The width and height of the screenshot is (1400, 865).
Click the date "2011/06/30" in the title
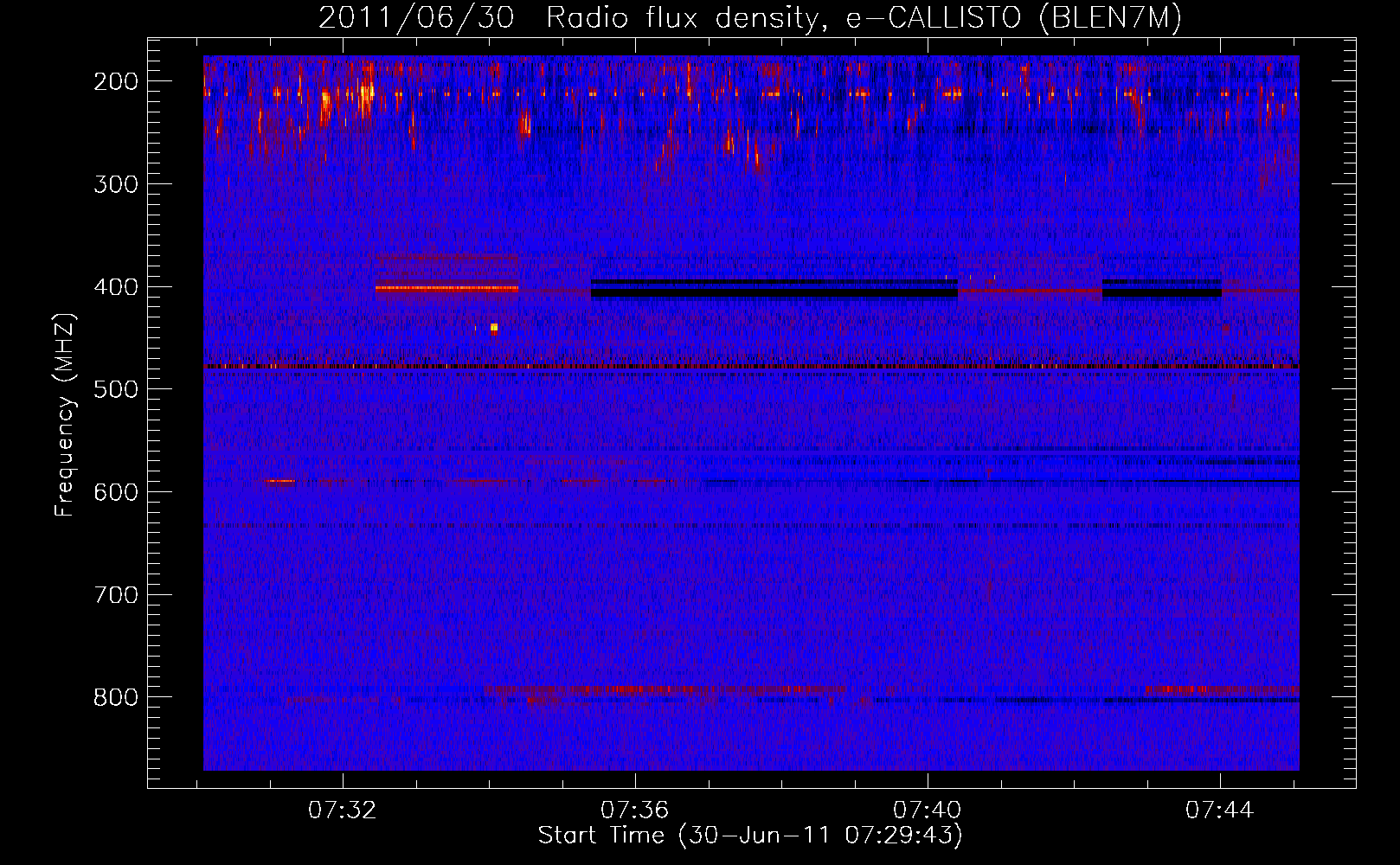point(416,18)
